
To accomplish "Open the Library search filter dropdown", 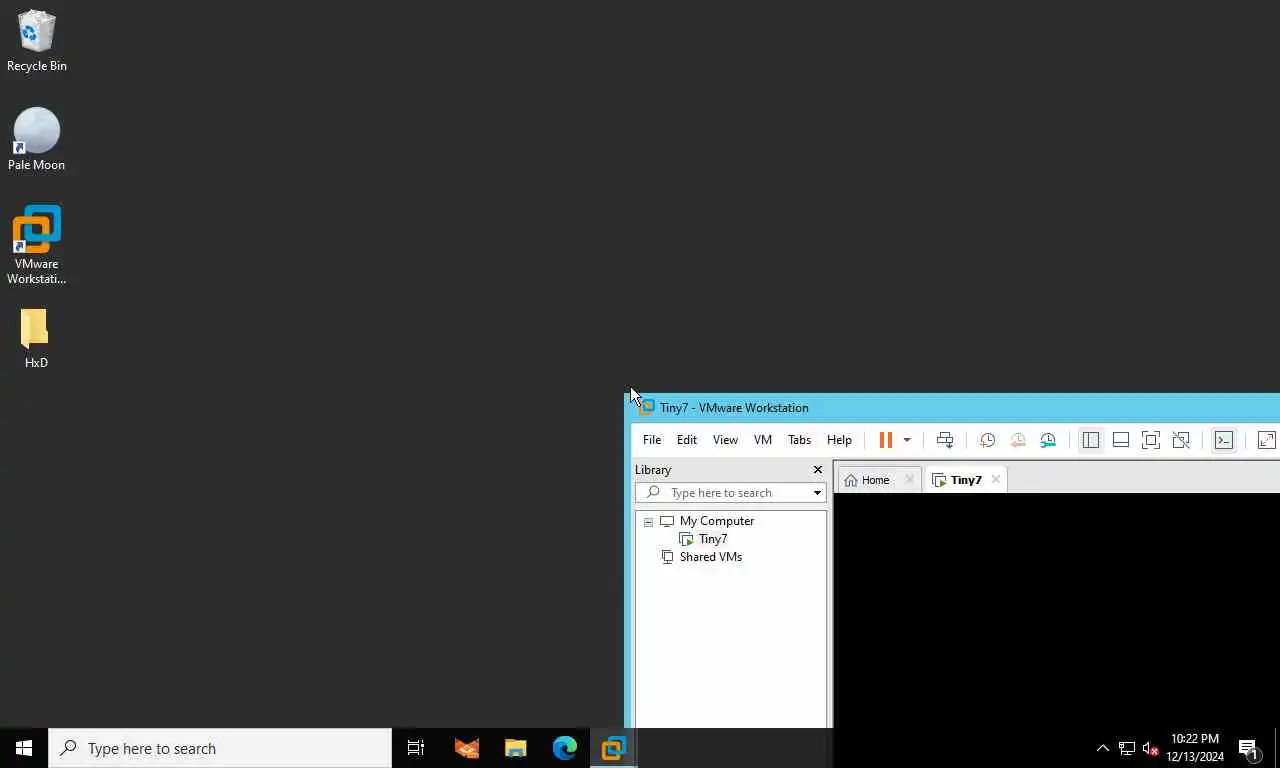I will click(x=817, y=493).
